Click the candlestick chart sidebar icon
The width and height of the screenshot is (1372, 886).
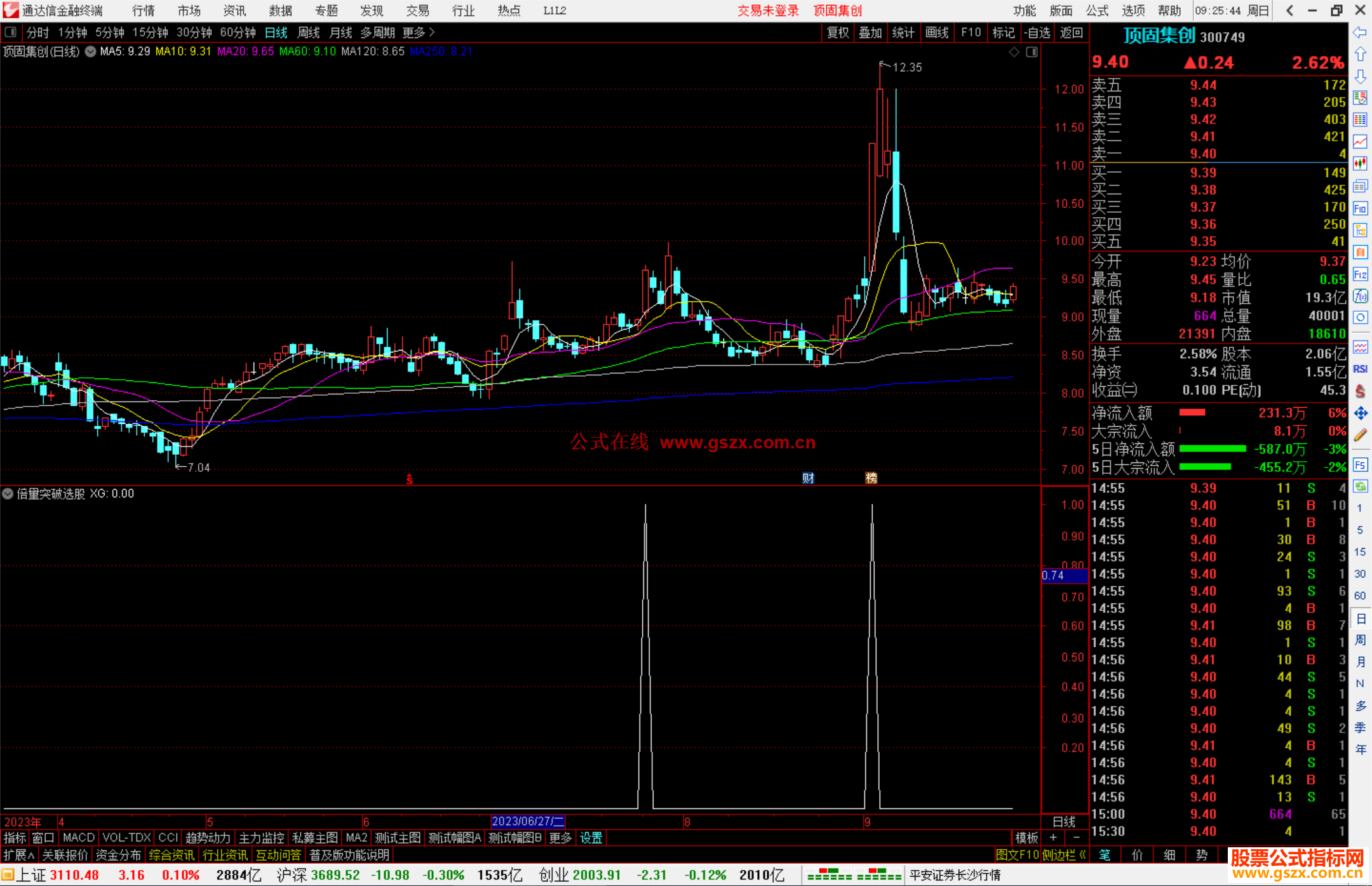tap(1360, 163)
